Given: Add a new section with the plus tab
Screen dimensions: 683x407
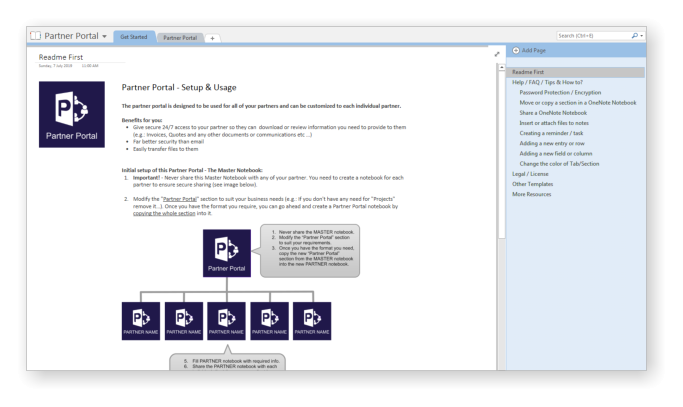Looking at the screenshot, I should [x=212, y=38].
